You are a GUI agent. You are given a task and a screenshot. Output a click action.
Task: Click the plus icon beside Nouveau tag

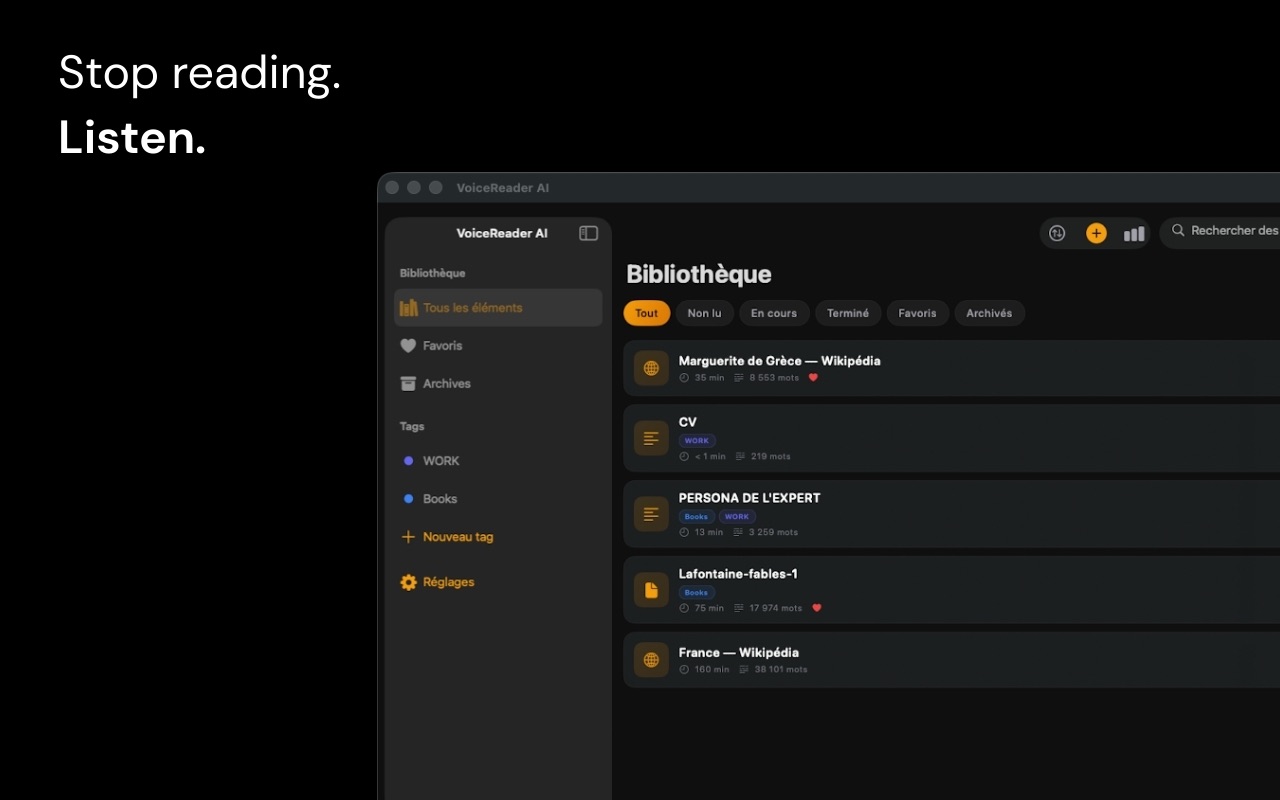(x=408, y=537)
